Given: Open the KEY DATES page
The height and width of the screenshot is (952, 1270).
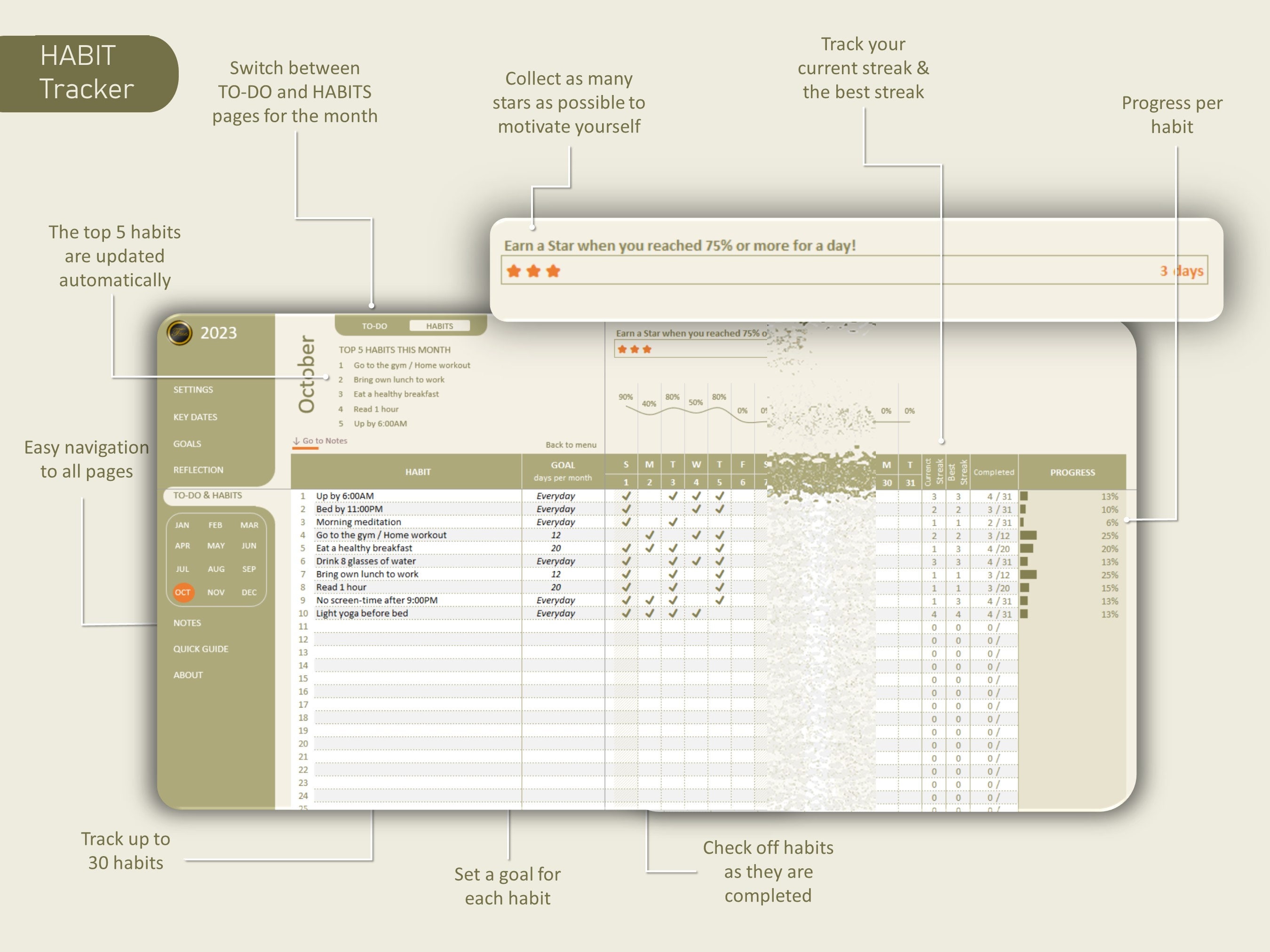Looking at the screenshot, I should click(x=195, y=417).
